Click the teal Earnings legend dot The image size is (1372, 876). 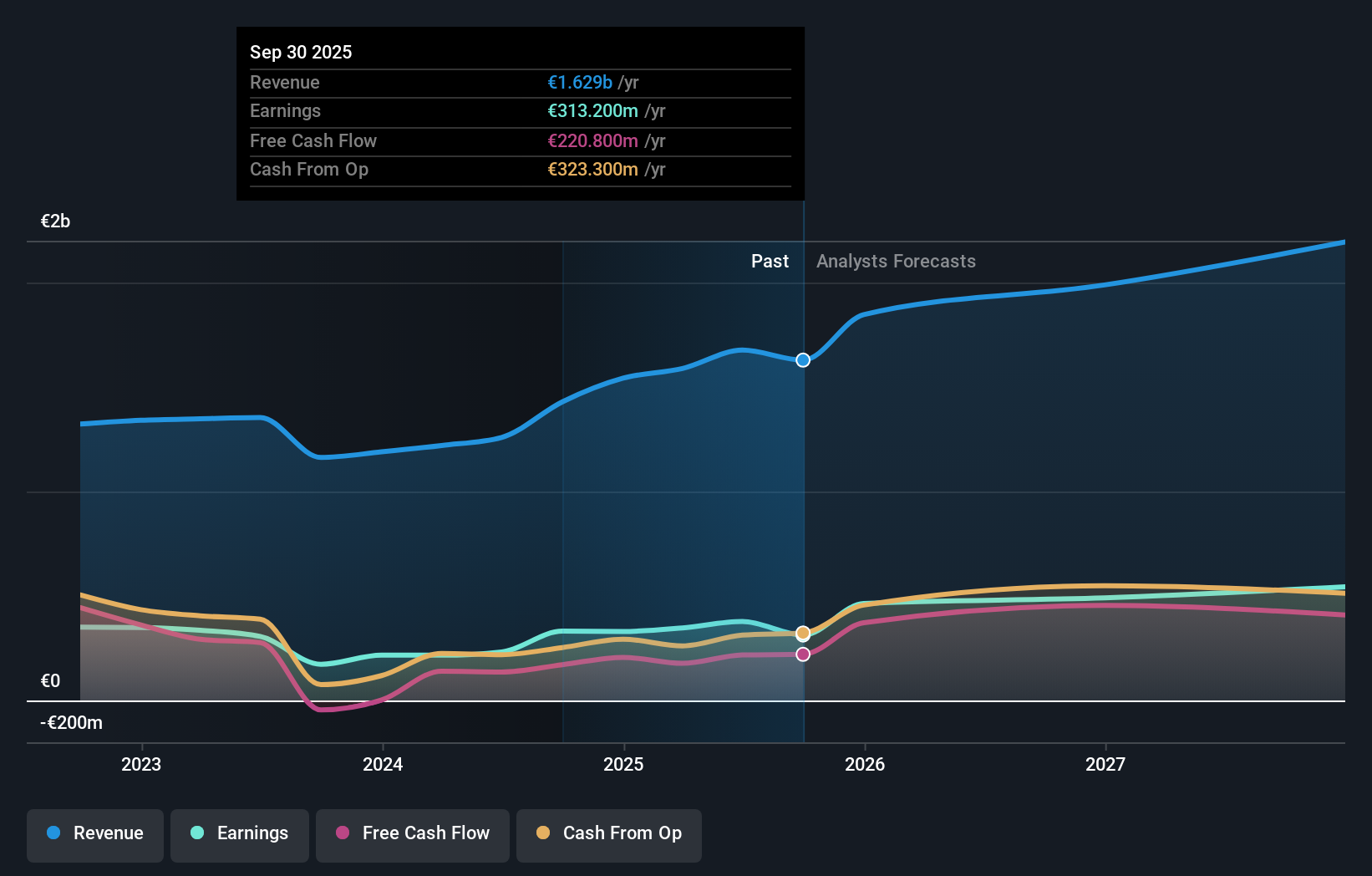coord(196,833)
